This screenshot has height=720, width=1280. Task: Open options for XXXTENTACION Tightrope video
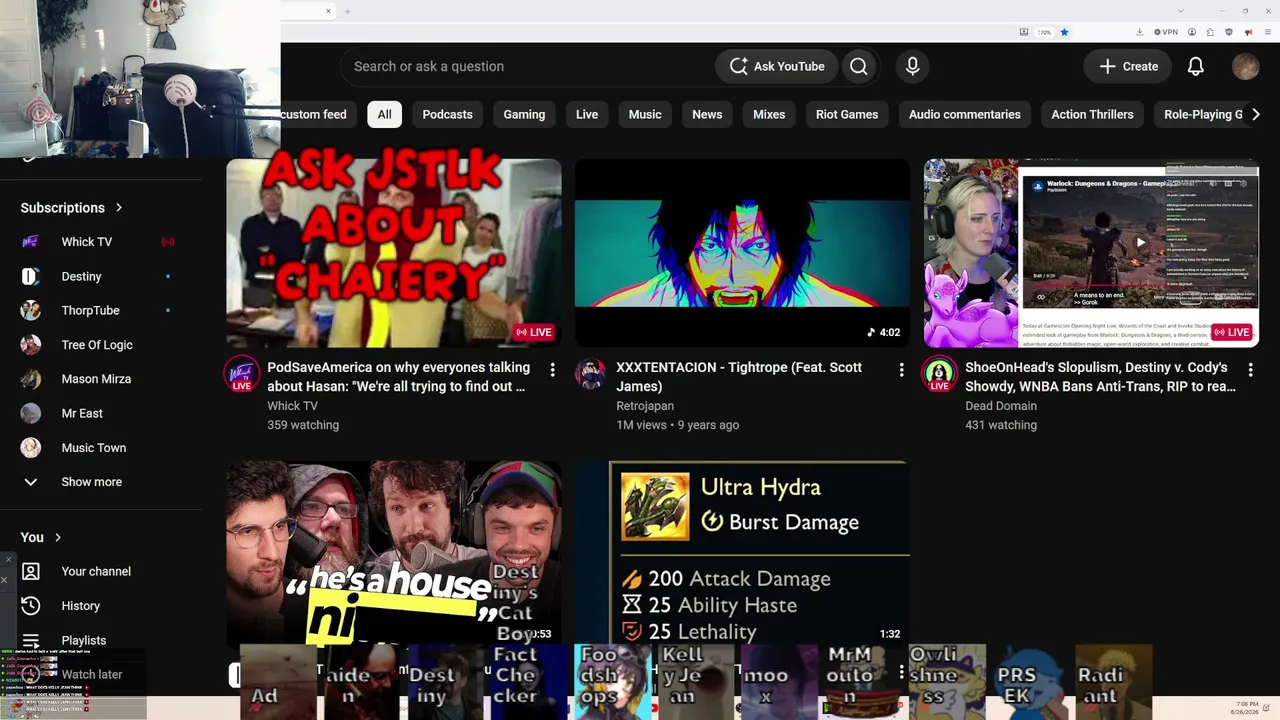point(901,370)
